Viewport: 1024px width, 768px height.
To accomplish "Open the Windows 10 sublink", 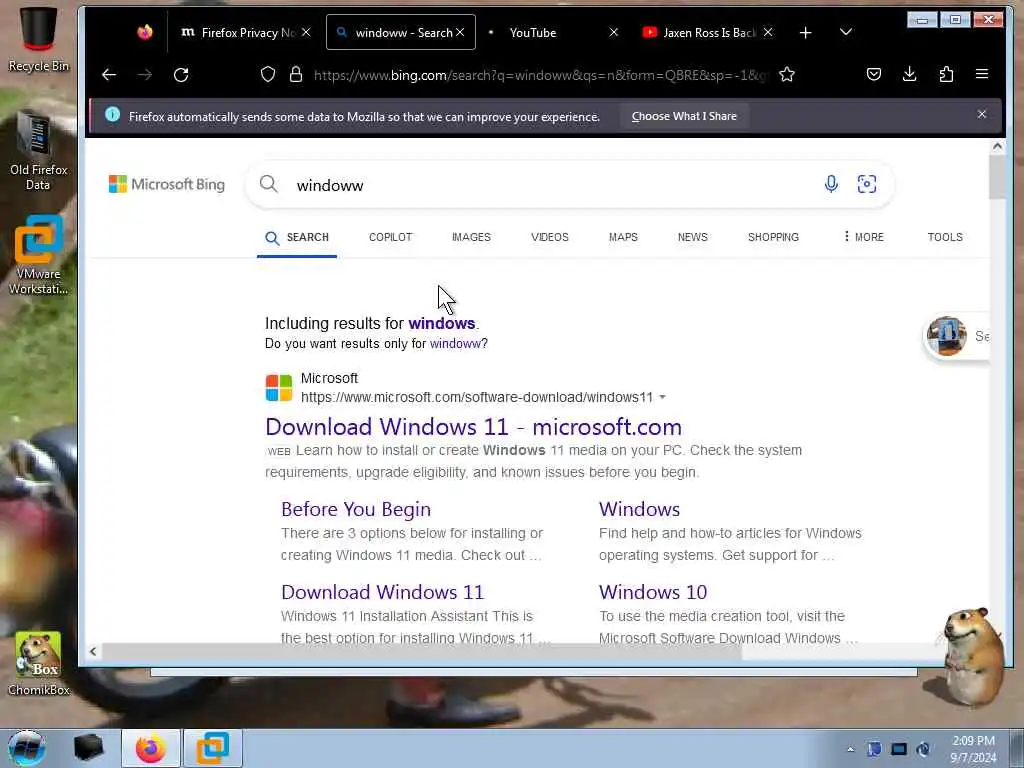I will [653, 592].
